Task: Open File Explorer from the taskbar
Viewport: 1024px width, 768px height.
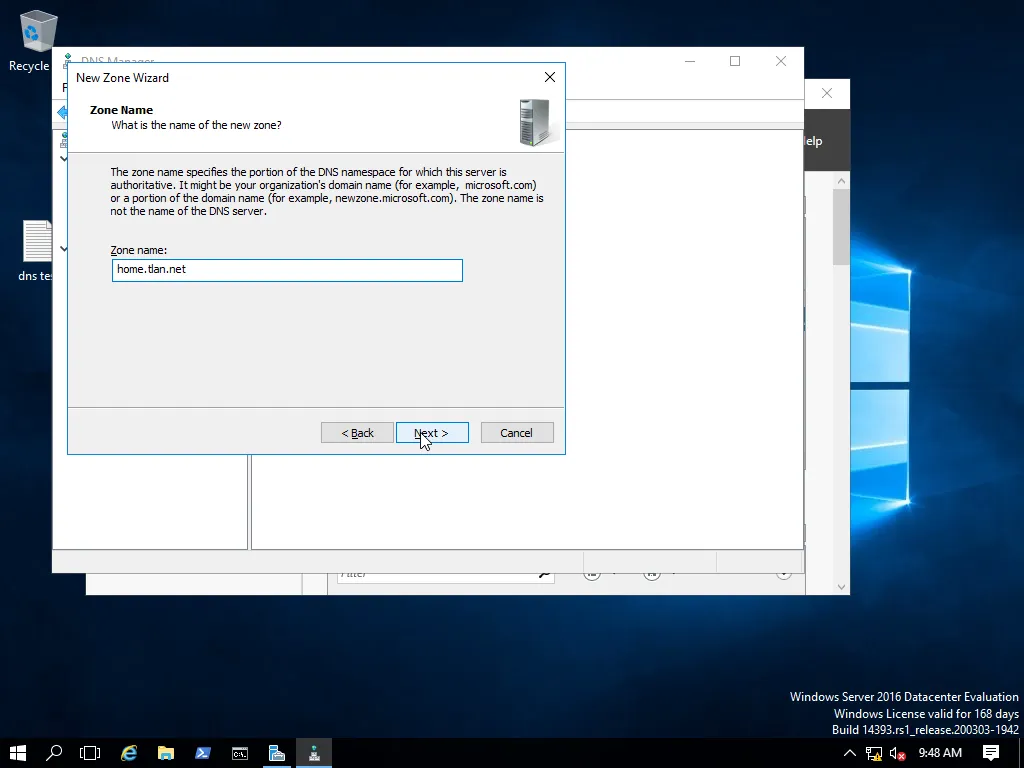Action: click(x=166, y=753)
